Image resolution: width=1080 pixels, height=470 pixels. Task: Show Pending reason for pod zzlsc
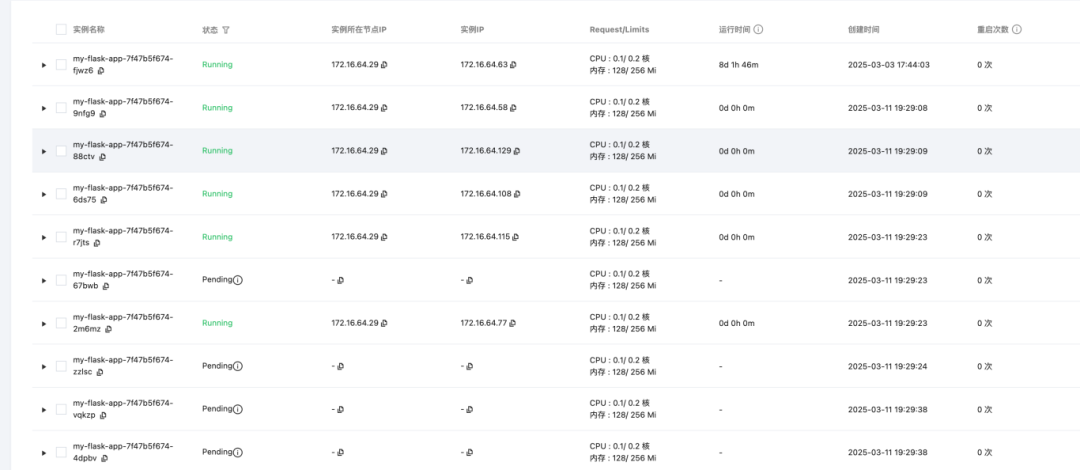click(238, 367)
